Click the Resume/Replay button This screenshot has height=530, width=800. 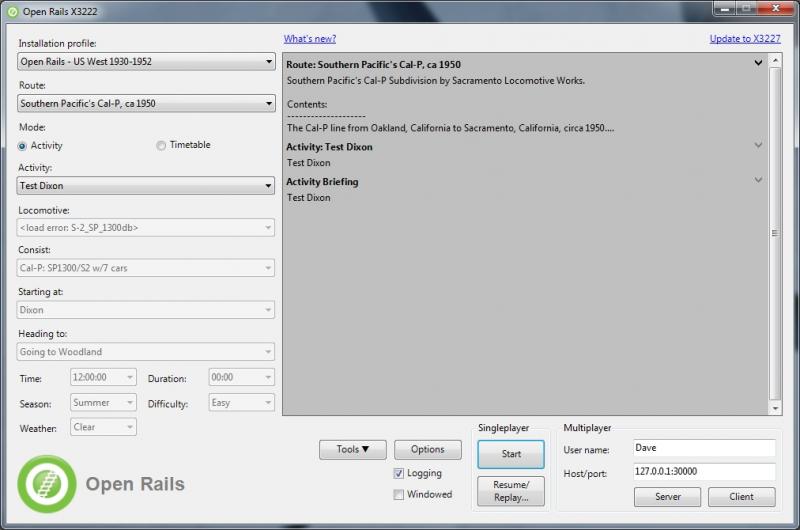tap(511, 491)
